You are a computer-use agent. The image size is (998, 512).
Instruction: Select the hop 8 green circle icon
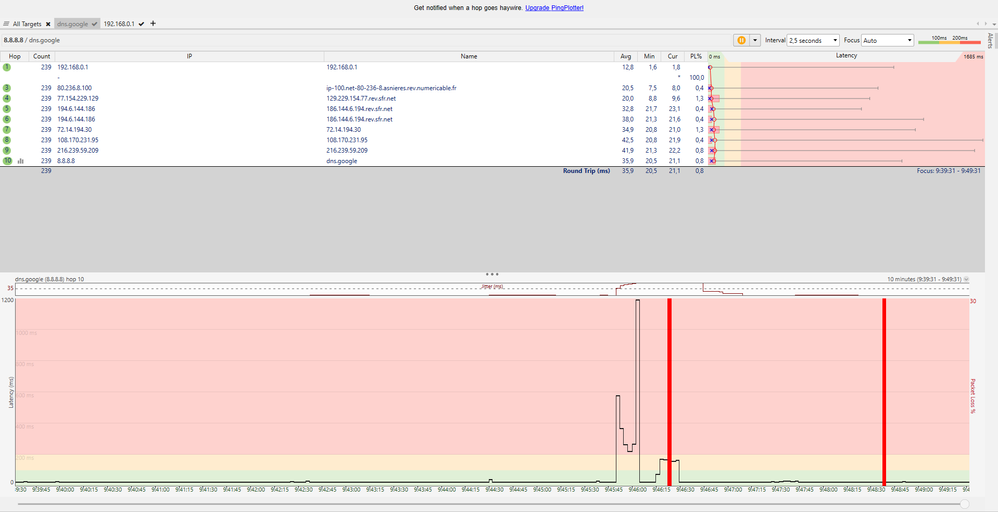point(7,140)
